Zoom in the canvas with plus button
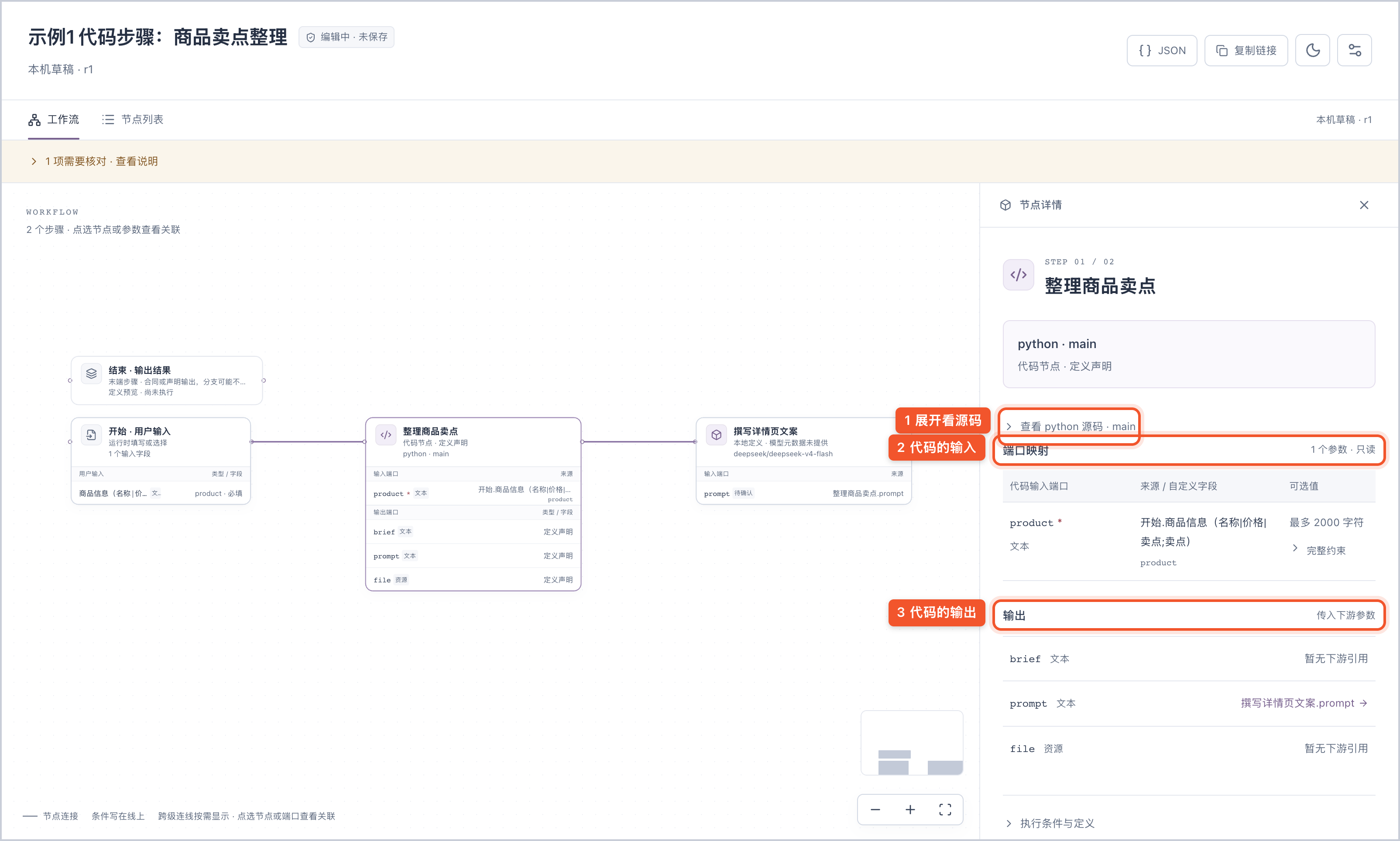This screenshot has height=841, width=1400. 910,809
